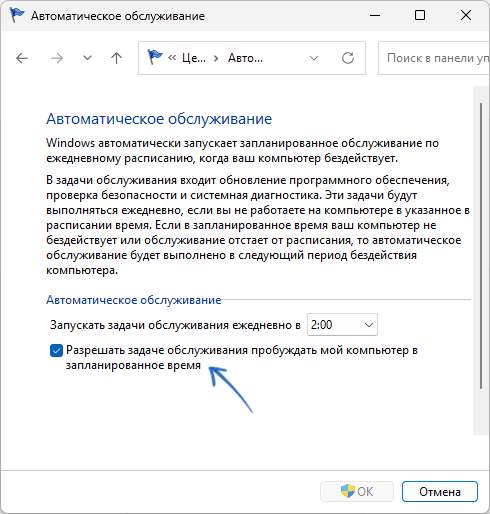Click paragraph starting "В задачи обслуживания входит"

coord(258,225)
